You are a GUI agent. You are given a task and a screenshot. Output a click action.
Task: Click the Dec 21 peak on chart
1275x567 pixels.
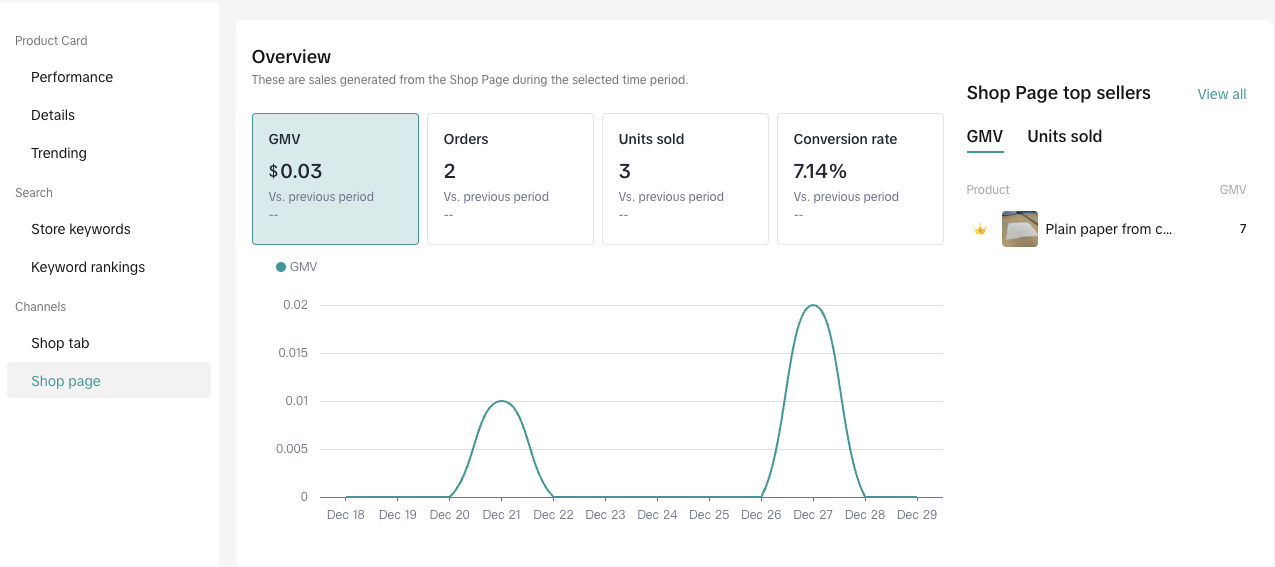coord(501,401)
